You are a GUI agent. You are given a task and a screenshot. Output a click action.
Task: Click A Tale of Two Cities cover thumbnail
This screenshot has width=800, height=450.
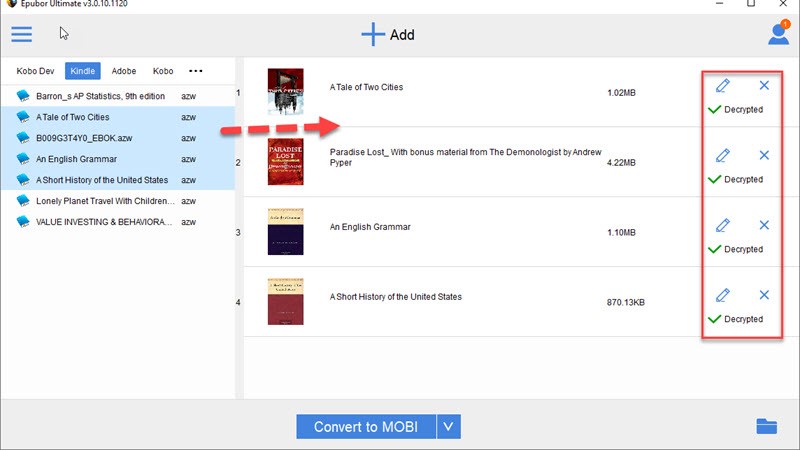point(286,92)
